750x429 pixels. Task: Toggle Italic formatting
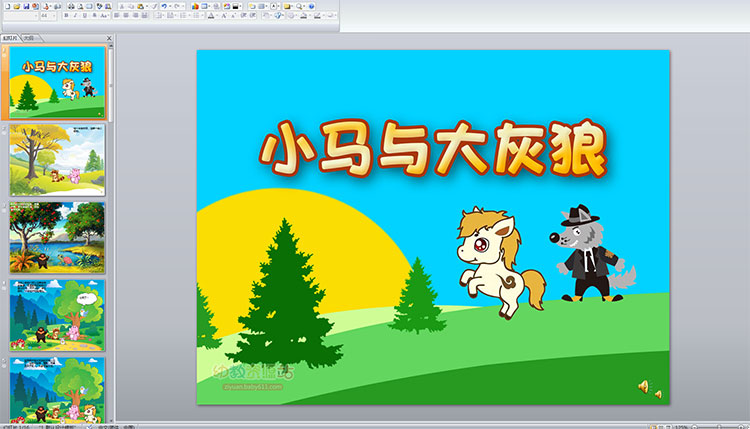[x=75, y=16]
